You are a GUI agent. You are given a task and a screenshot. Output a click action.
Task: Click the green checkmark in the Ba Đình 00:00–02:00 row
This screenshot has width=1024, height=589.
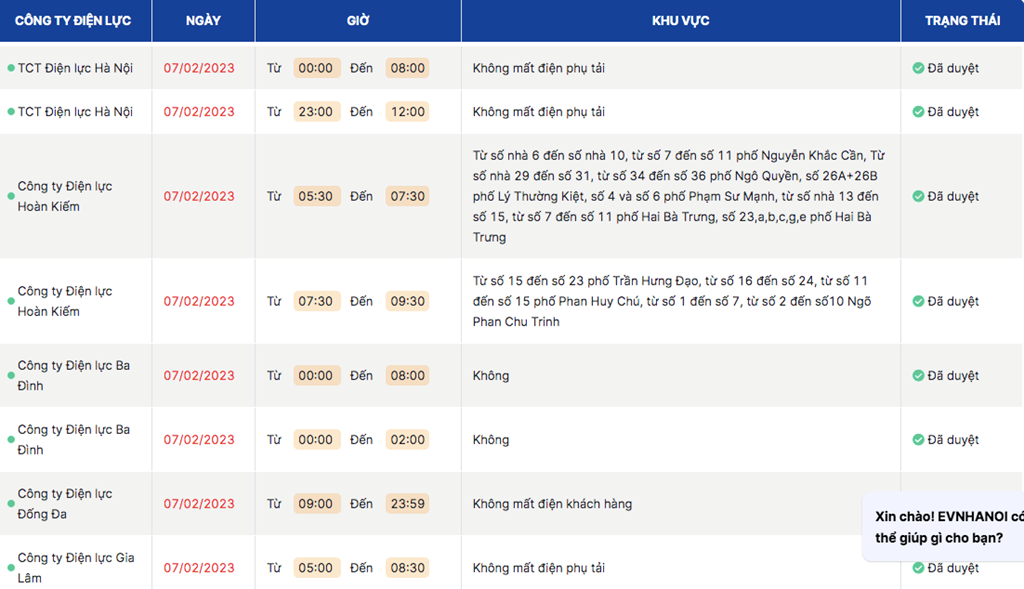[918, 439]
